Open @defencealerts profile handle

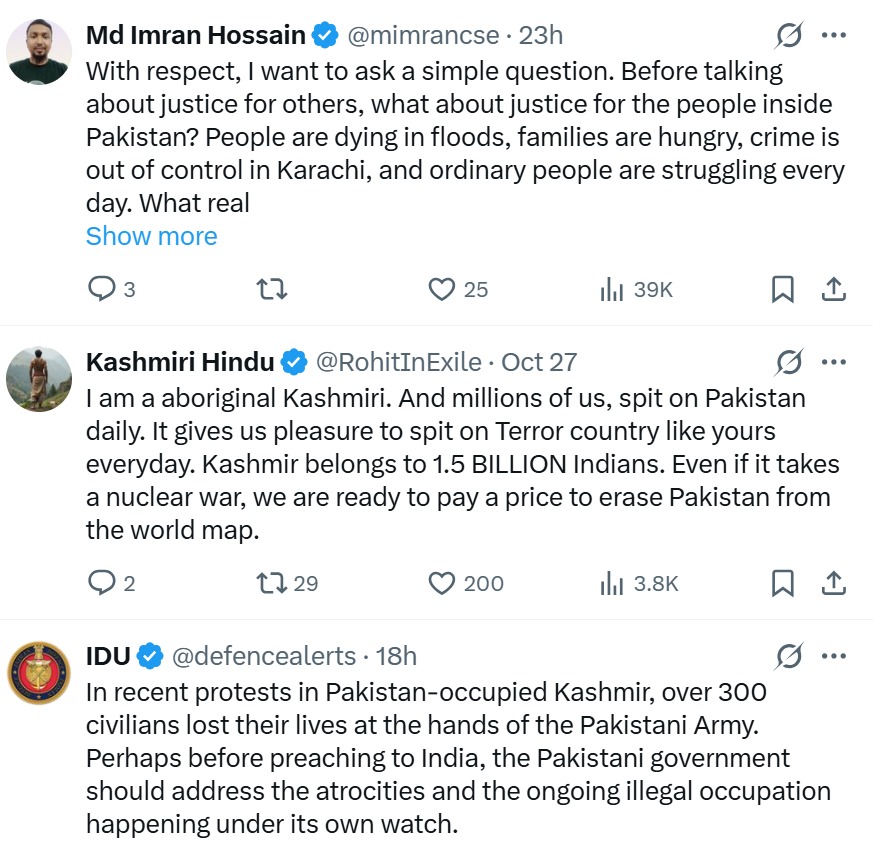click(264, 656)
